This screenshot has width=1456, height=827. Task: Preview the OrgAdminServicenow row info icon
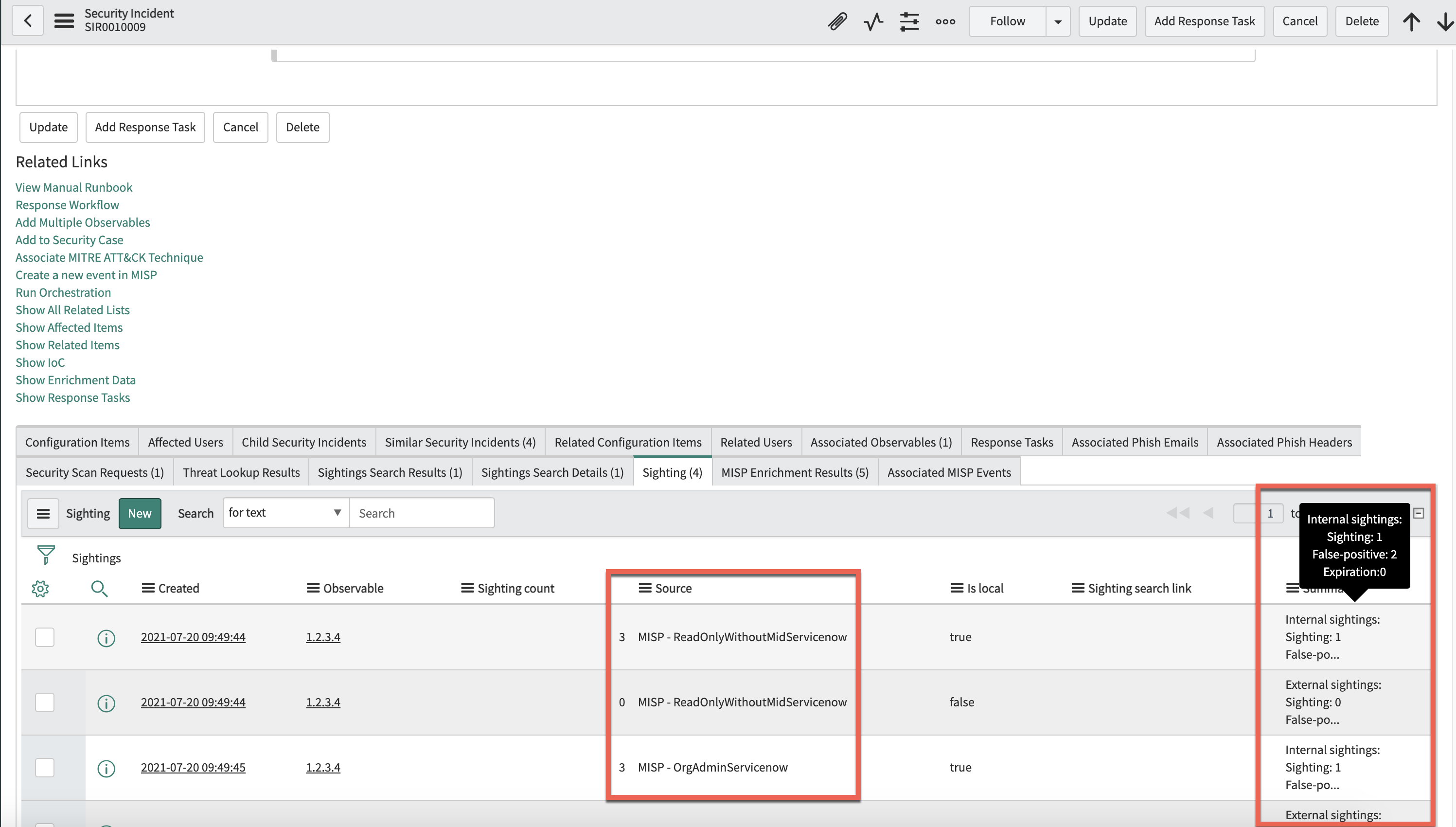(106, 769)
